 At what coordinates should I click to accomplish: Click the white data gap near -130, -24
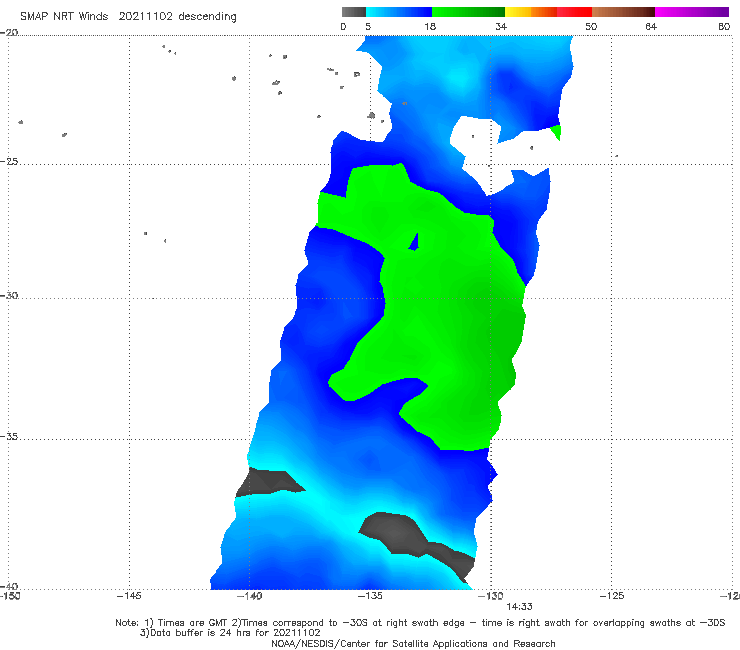click(491, 151)
